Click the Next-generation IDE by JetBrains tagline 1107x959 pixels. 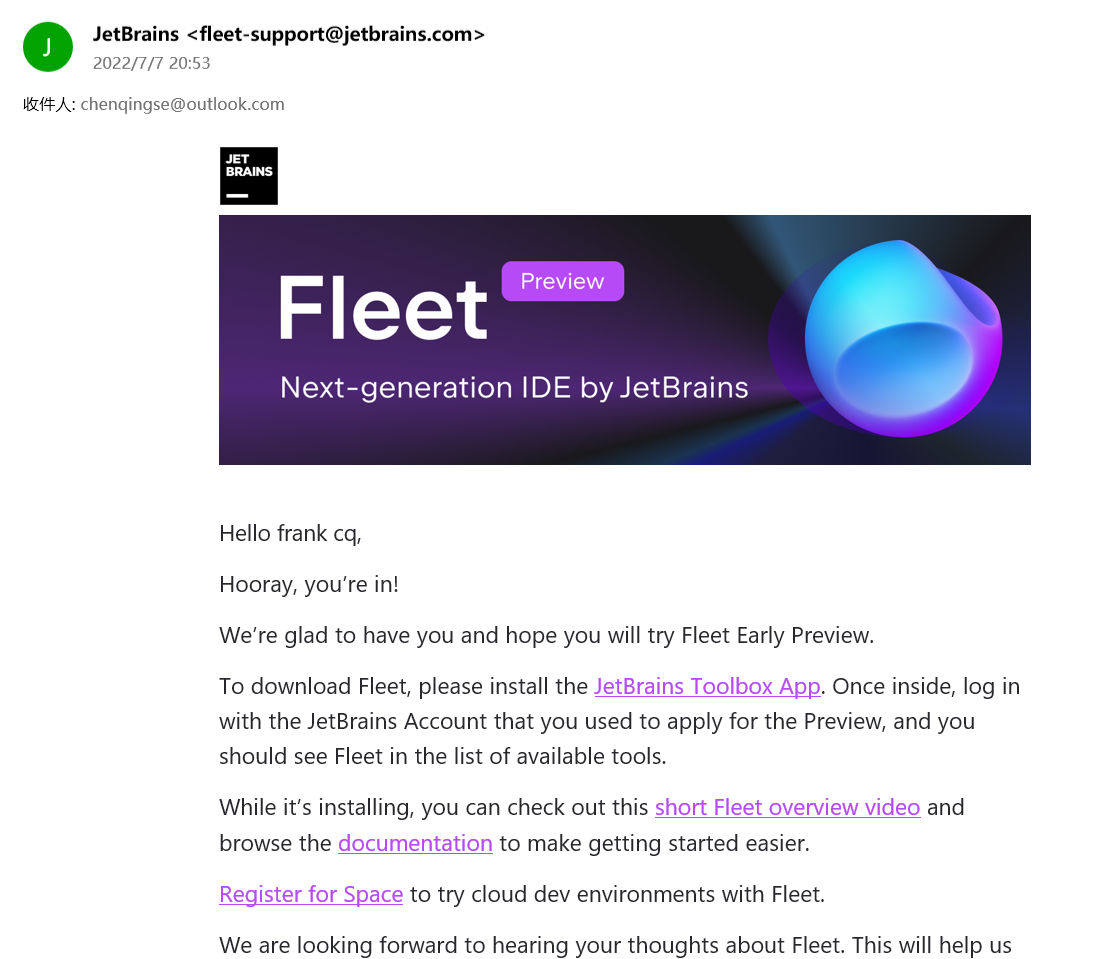coord(514,388)
